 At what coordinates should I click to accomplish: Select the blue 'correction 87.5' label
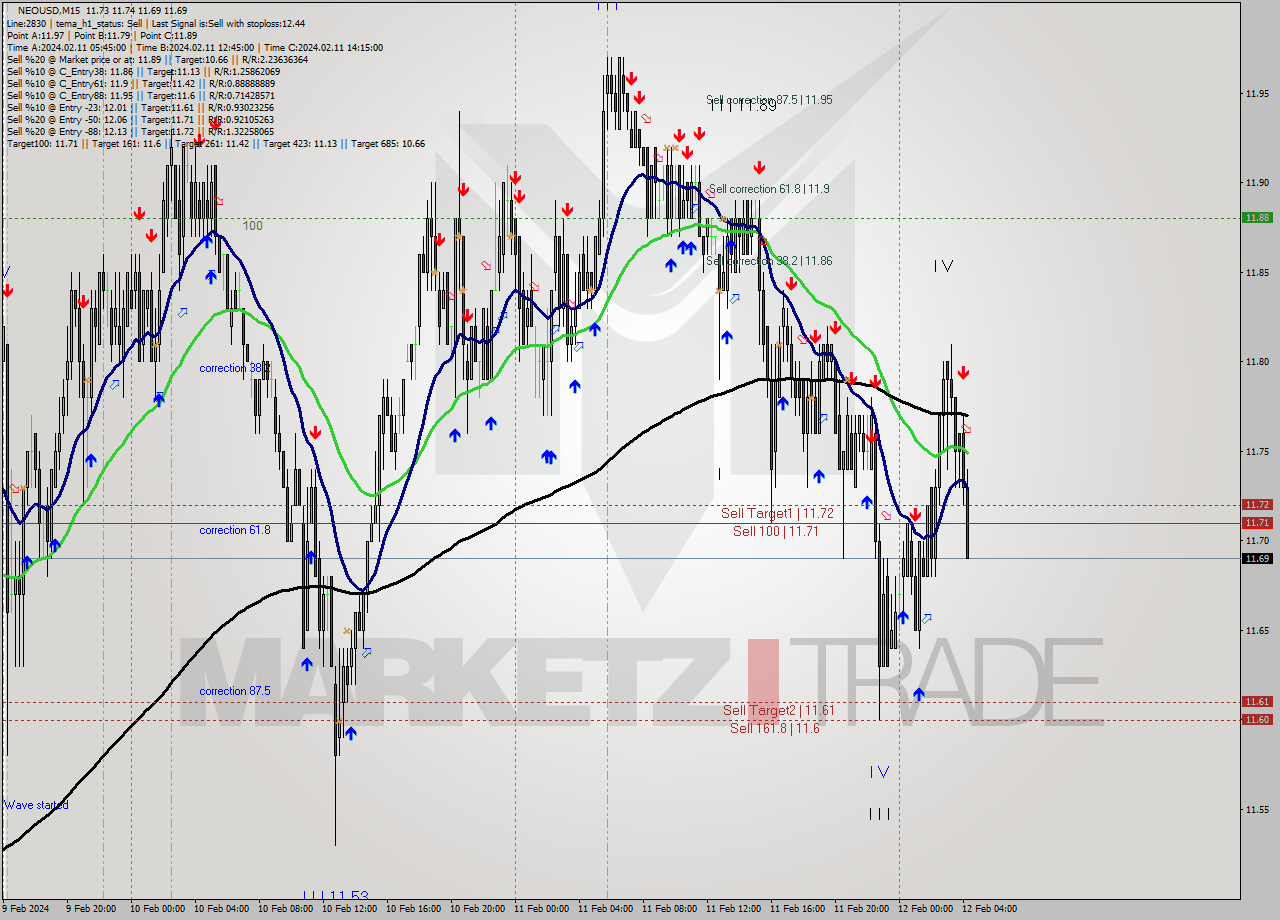(x=234, y=691)
